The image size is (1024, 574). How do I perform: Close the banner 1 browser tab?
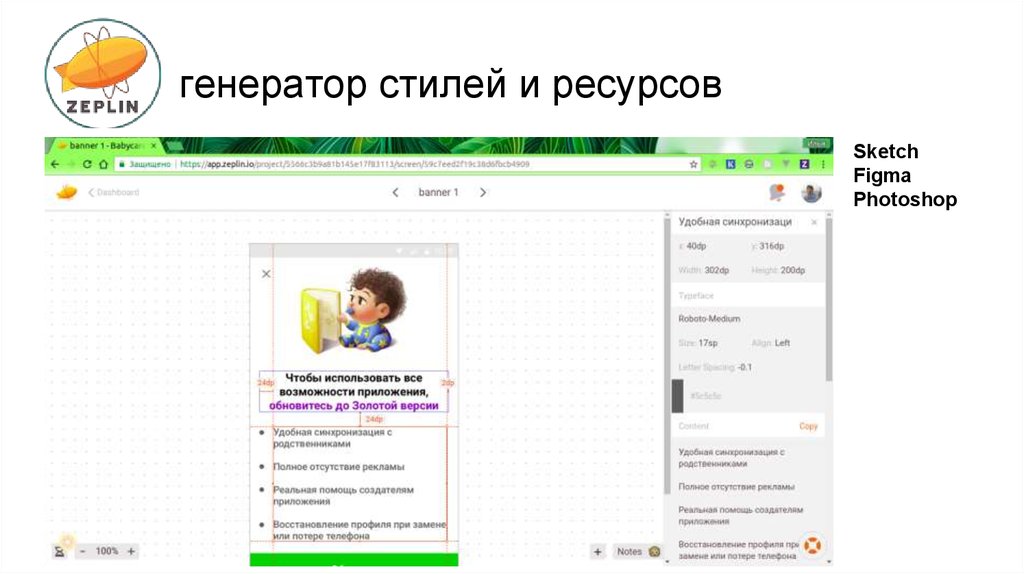153,146
